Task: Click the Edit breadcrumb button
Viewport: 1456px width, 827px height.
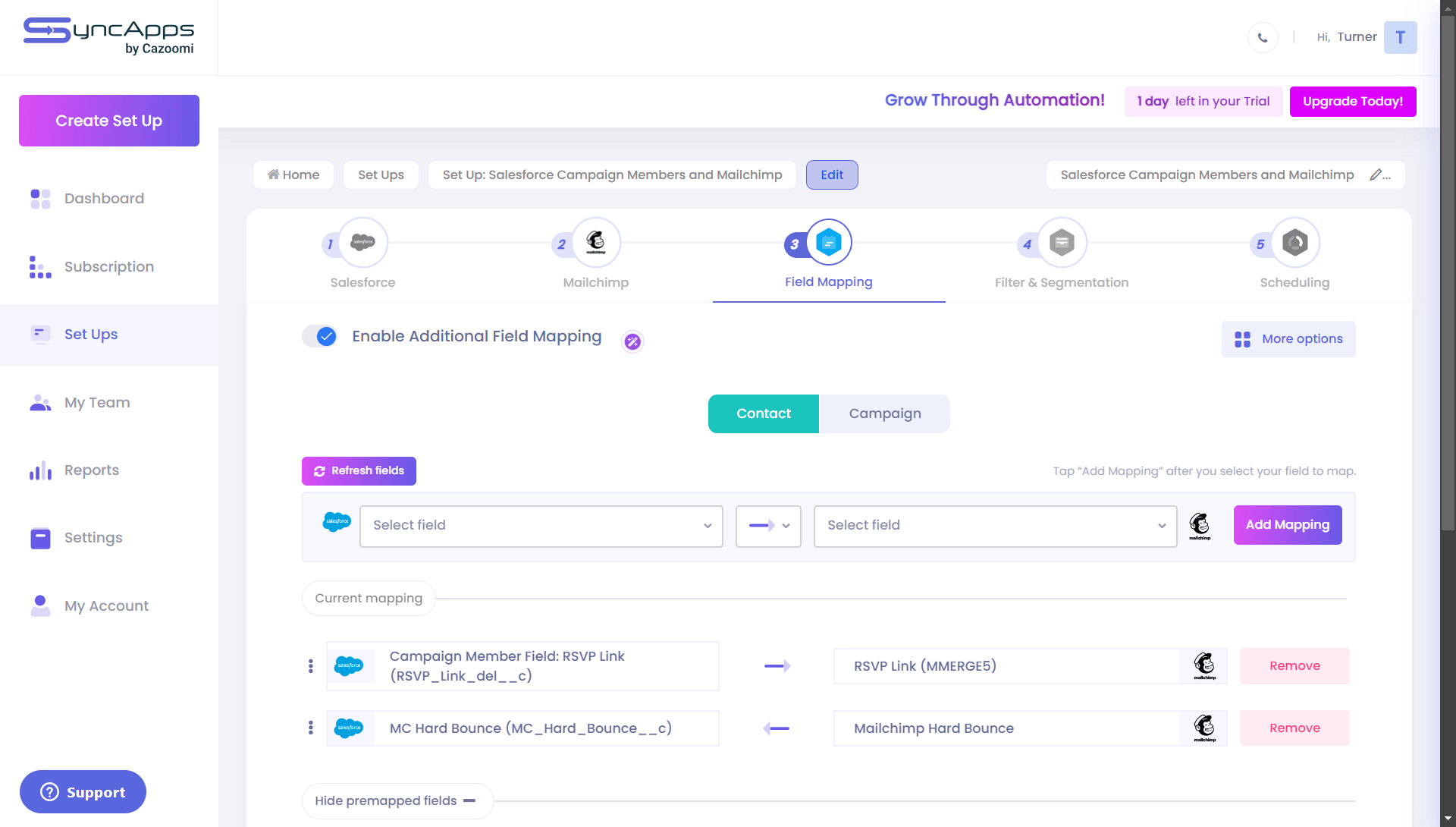Action: click(832, 175)
